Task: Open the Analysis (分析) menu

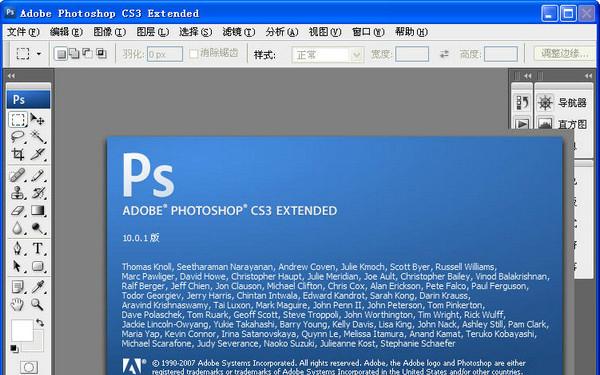Action: coord(282,32)
